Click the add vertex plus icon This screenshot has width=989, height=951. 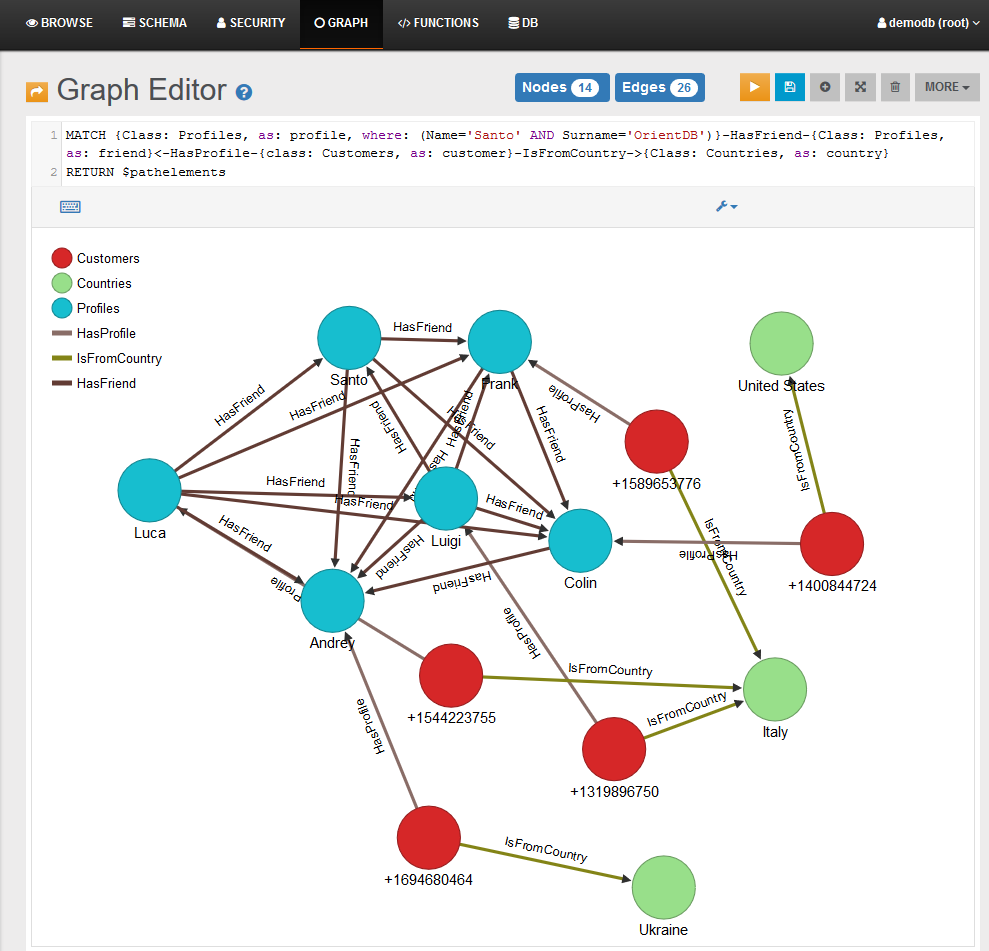tap(825, 87)
